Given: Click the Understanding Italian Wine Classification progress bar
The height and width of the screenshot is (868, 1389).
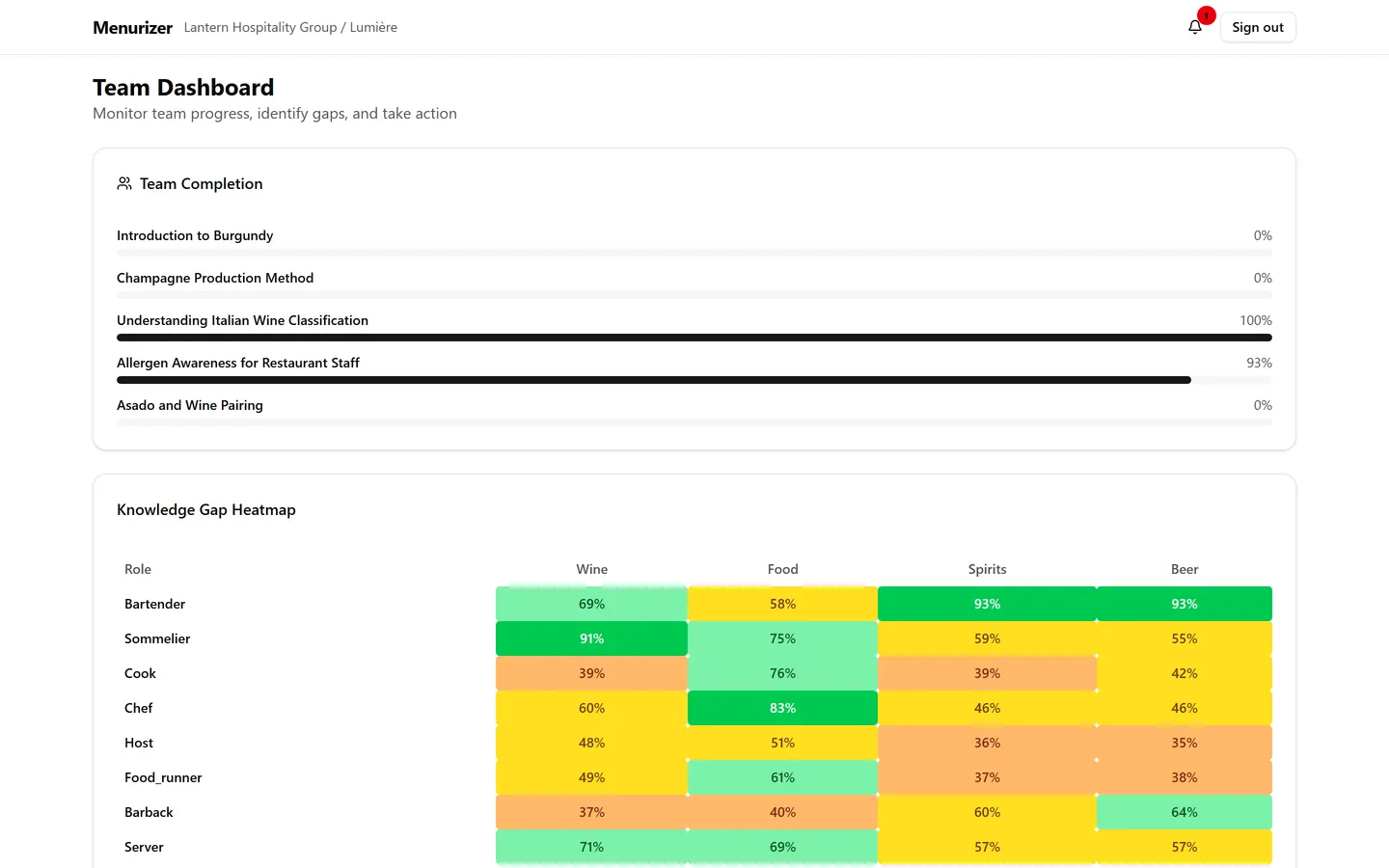Looking at the screenshot, I should coord(694,338).
